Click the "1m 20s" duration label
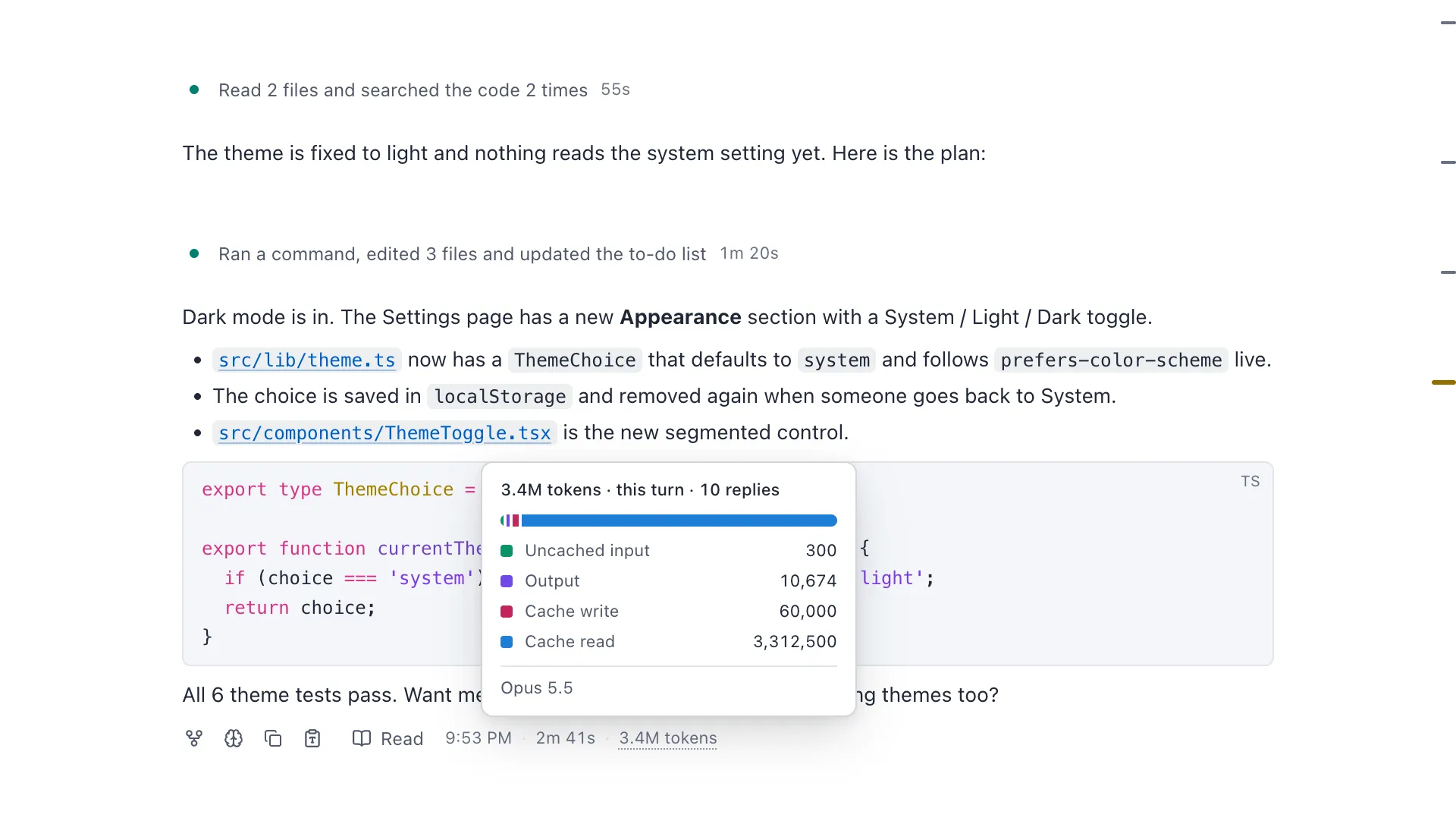The image size is (1456, 824). [749, 254]
